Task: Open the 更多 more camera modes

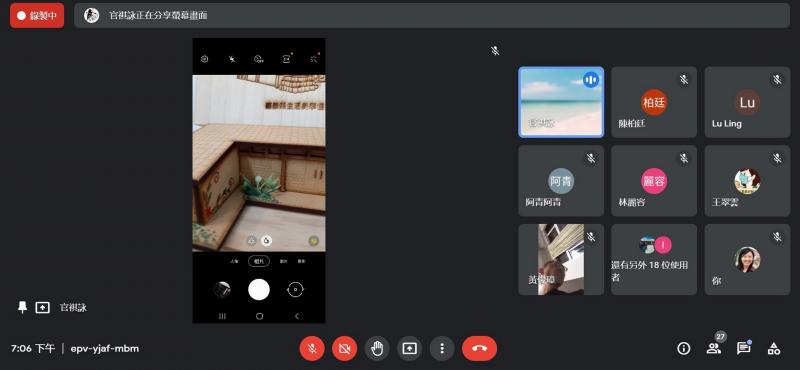Action: tap(302, 261)
